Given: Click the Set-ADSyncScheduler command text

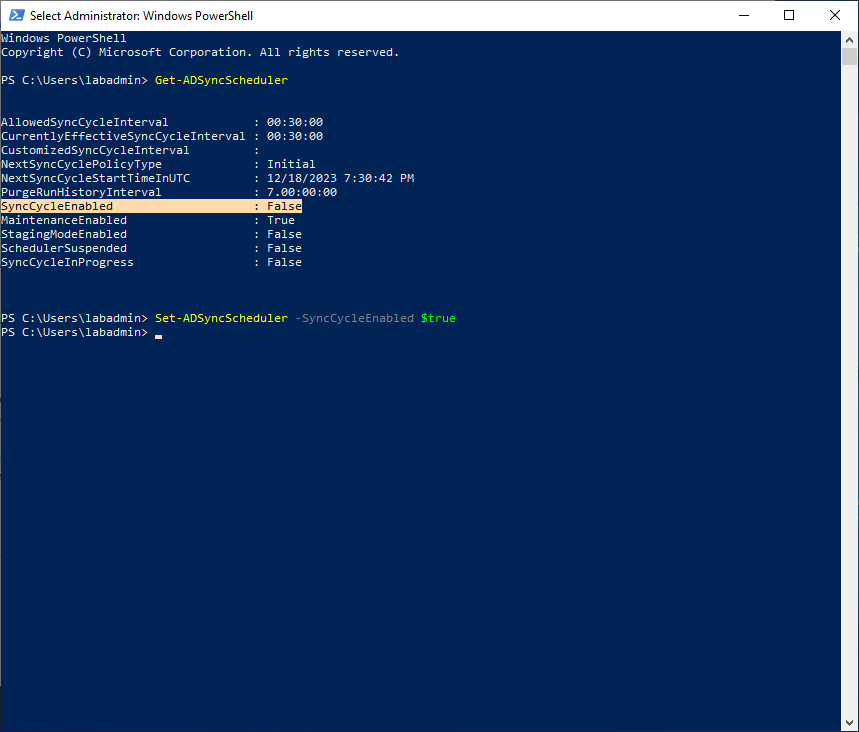Looking at the screenshot, I should click(x=221, y=318).
